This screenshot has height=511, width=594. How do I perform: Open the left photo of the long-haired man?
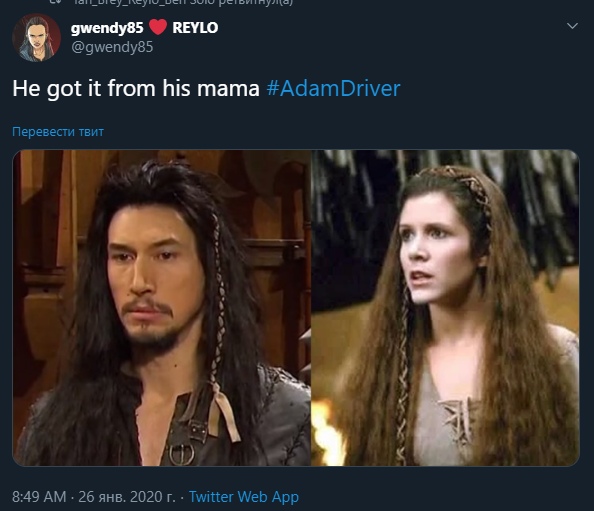coord(162,308)
